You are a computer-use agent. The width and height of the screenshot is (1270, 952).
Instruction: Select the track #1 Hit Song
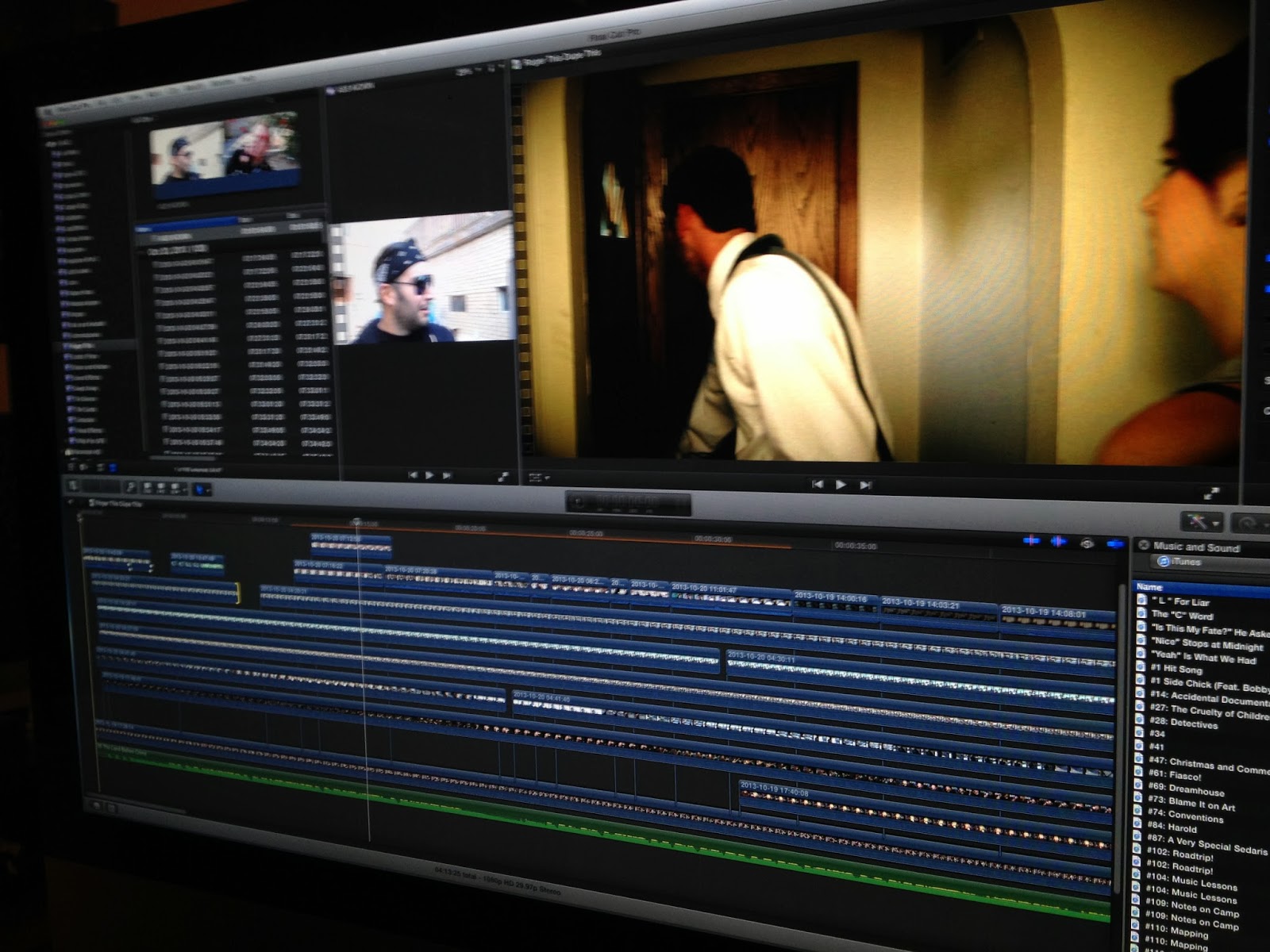click(x=1175, y=670)
